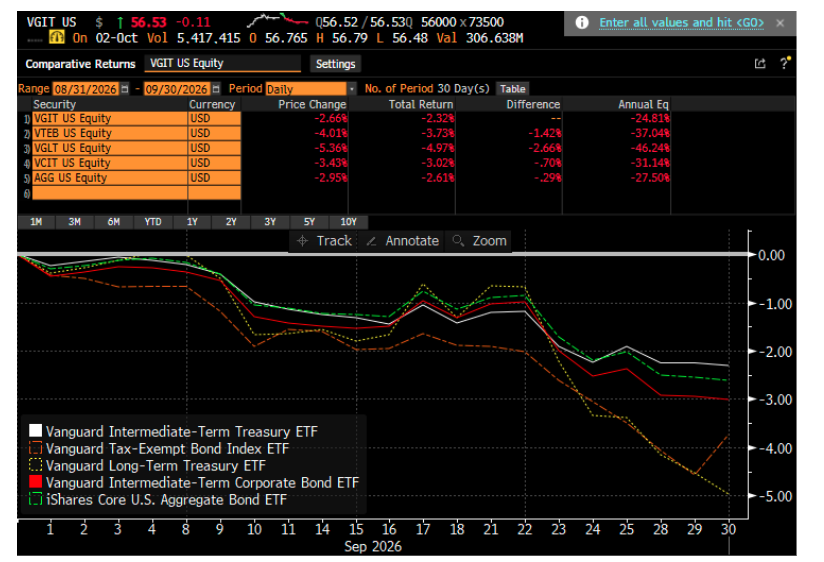Select the 1M range tab
Image resolution: width=824 pixels, height=562 pixels.
[36, 222]
